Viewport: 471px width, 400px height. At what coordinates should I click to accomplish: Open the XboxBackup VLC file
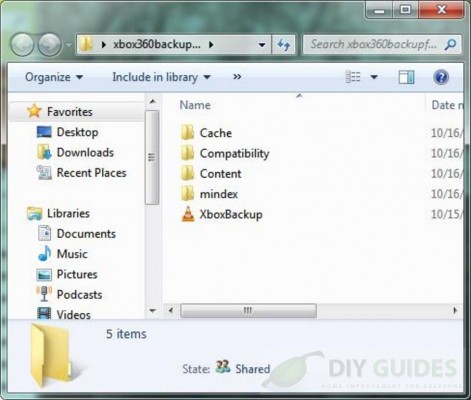click(222, 214)
